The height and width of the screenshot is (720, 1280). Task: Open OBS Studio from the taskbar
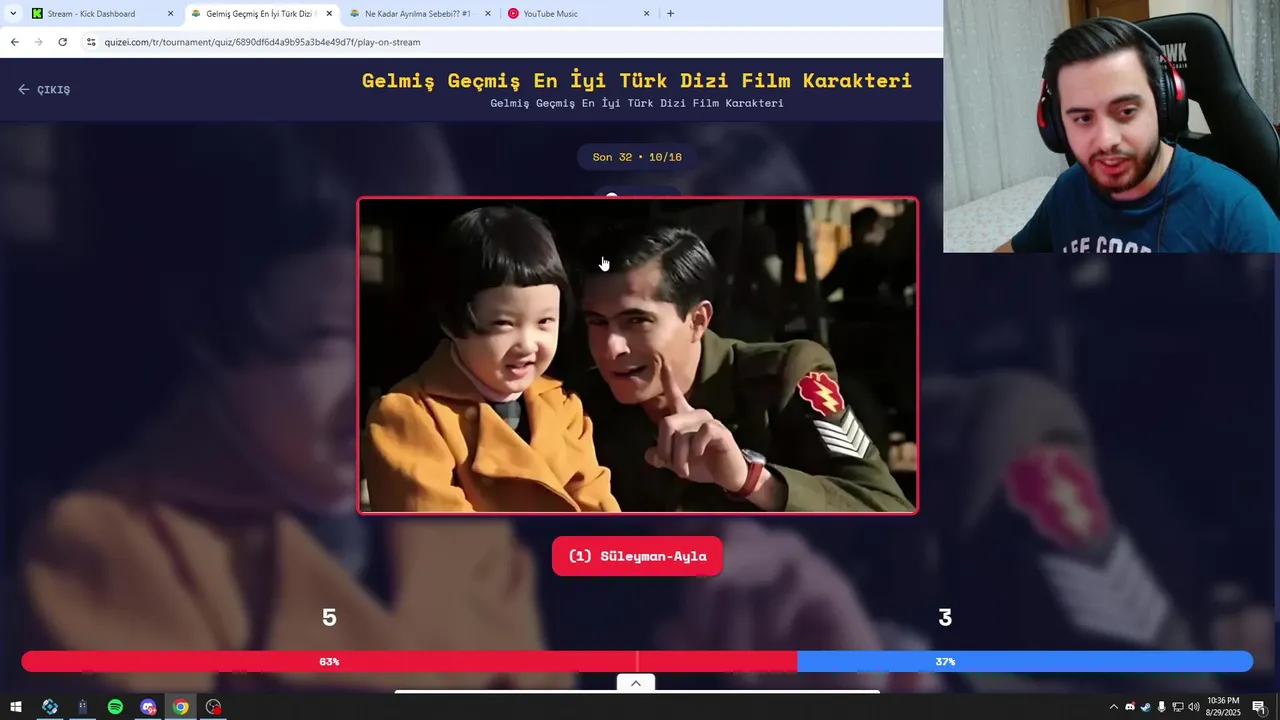click(213, 707)
